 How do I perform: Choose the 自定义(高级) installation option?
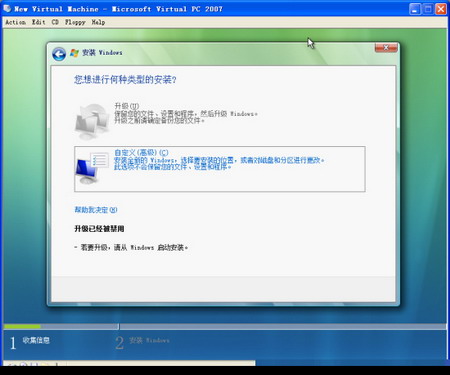click(220, 169)
